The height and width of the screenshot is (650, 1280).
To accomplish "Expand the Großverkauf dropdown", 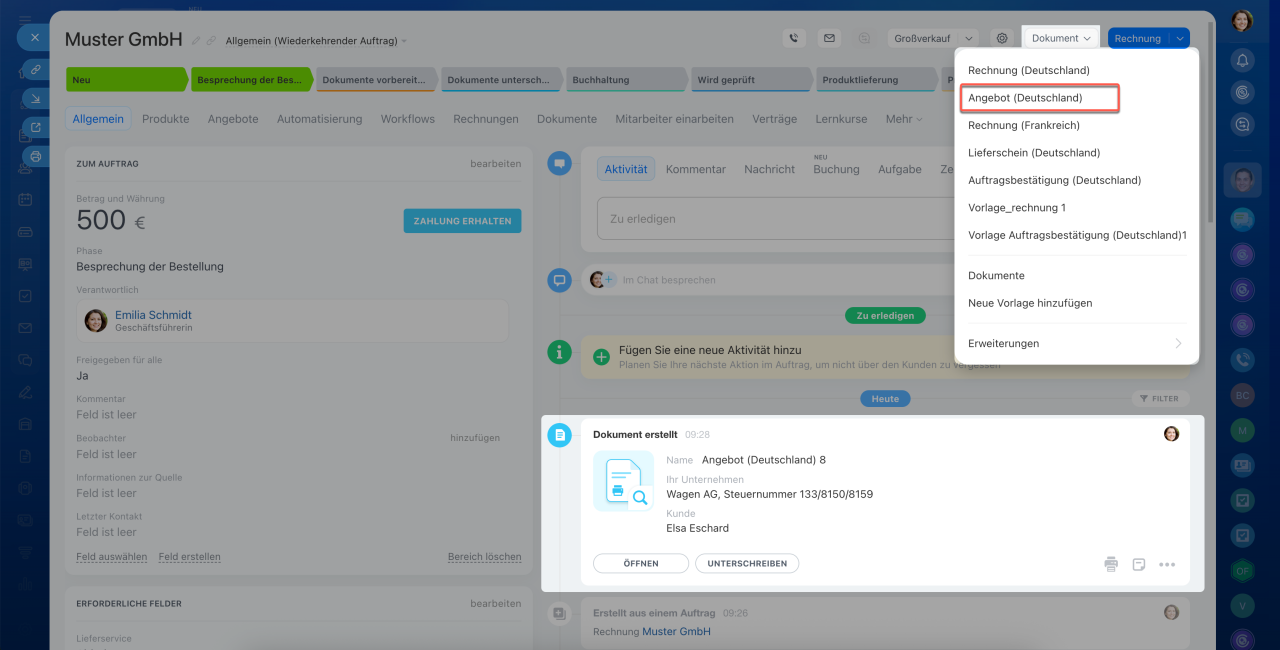I will click(968, 38).
